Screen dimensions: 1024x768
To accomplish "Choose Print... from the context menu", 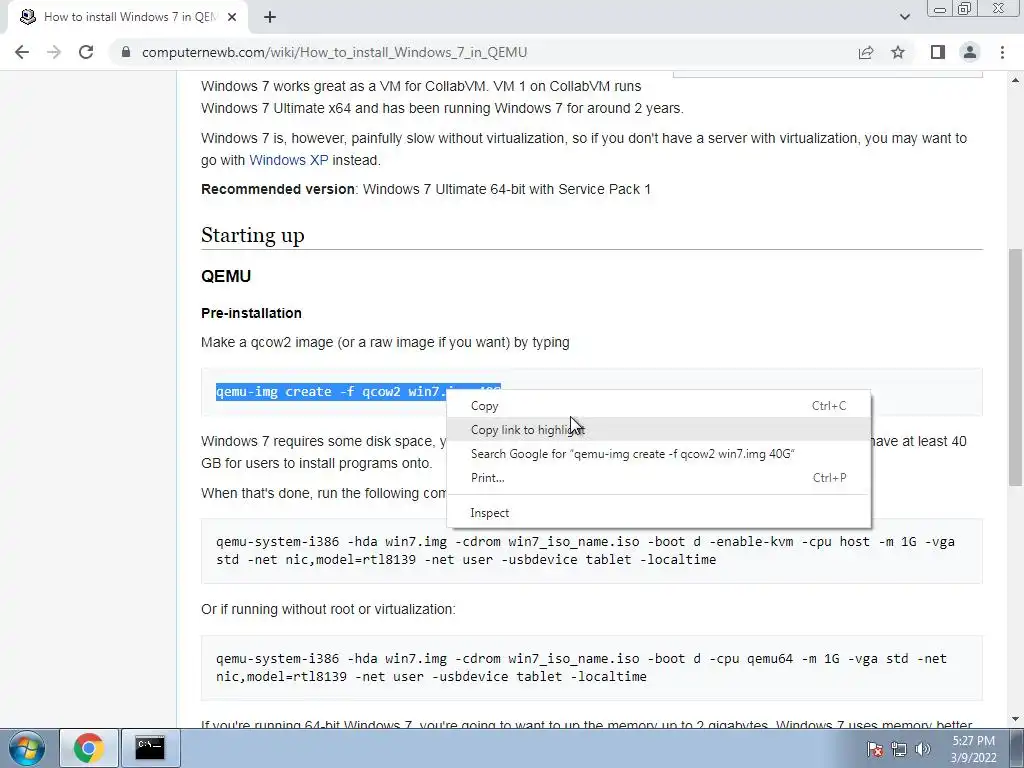I will click(659, 477).
